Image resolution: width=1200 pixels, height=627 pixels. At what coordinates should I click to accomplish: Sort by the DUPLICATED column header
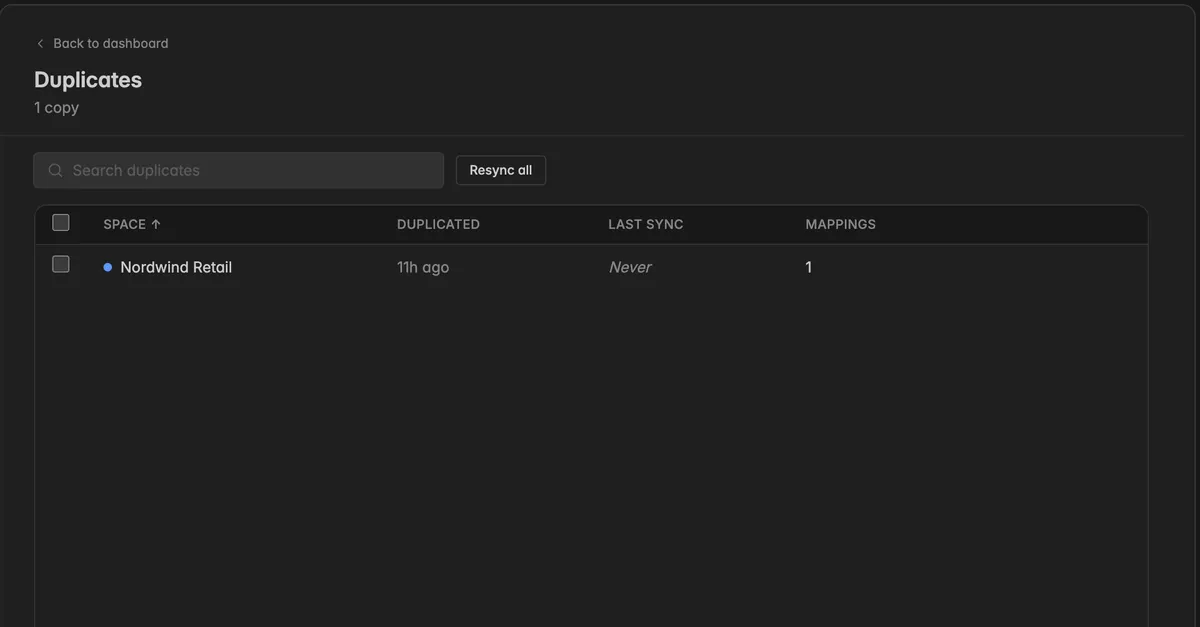pyautogui.click(x=438, y=224)
